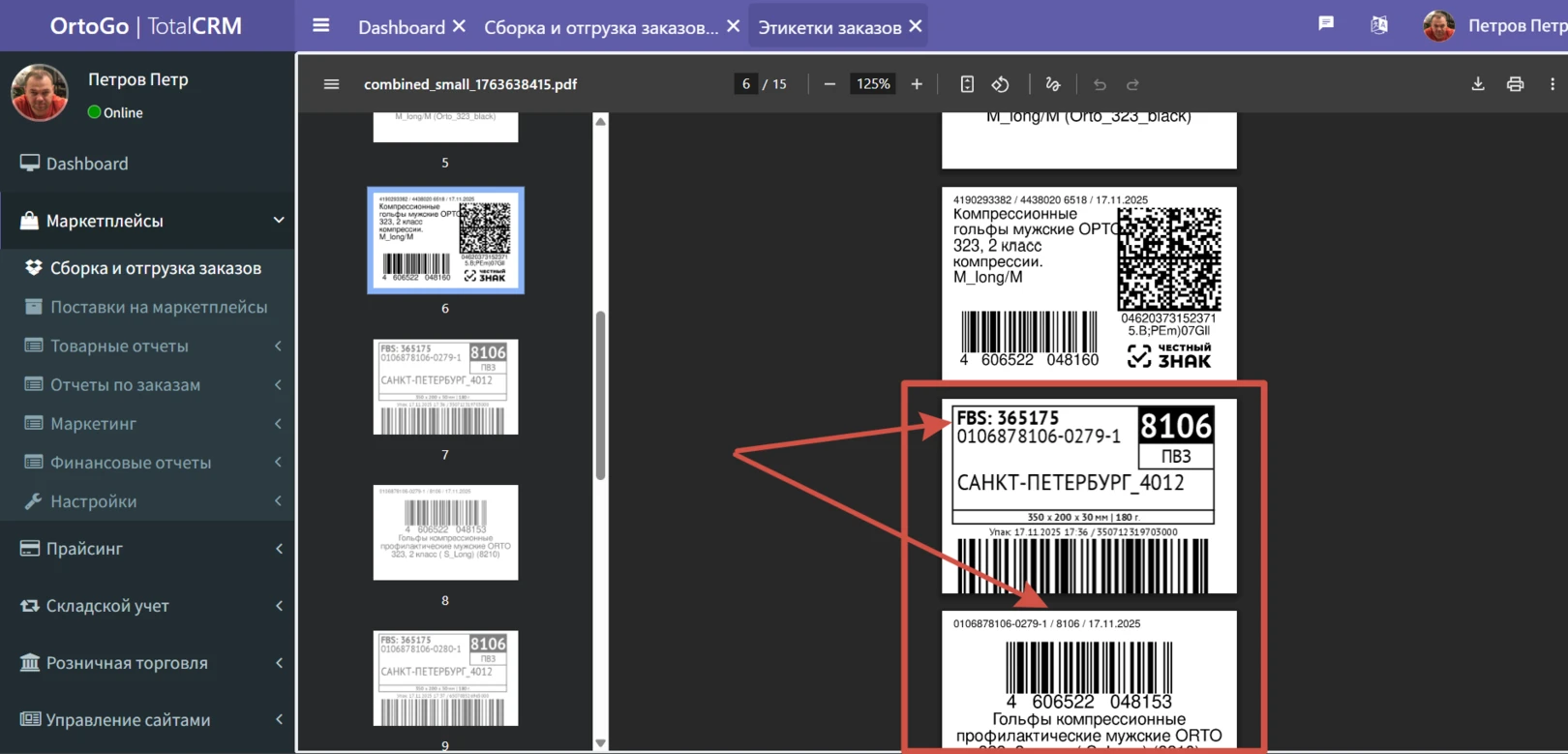Open the PDF annotation draw tool
Image resolution: width=1568 pixels, height=754 pixels.
point(1053,84)
